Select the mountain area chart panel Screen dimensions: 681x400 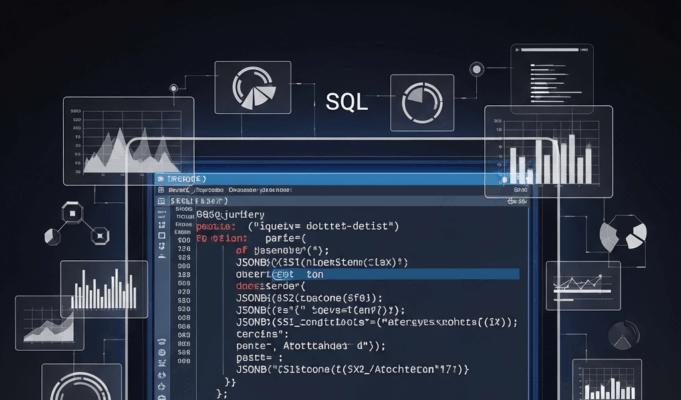tap(129, 141)
